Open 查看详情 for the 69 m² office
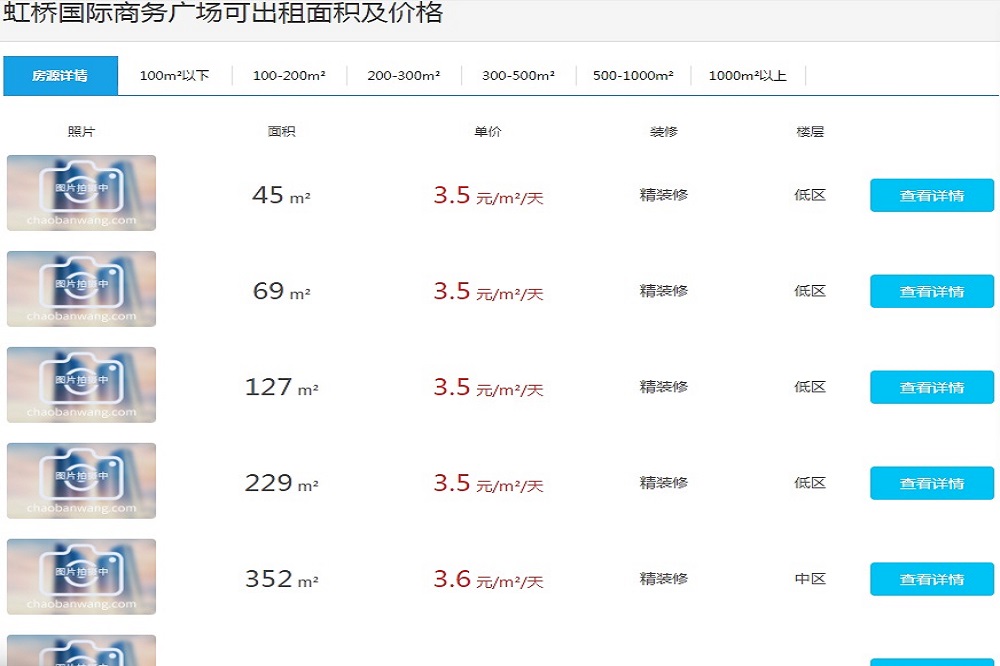The width and height of the screenshot is (1000, 666). (932, 291)
